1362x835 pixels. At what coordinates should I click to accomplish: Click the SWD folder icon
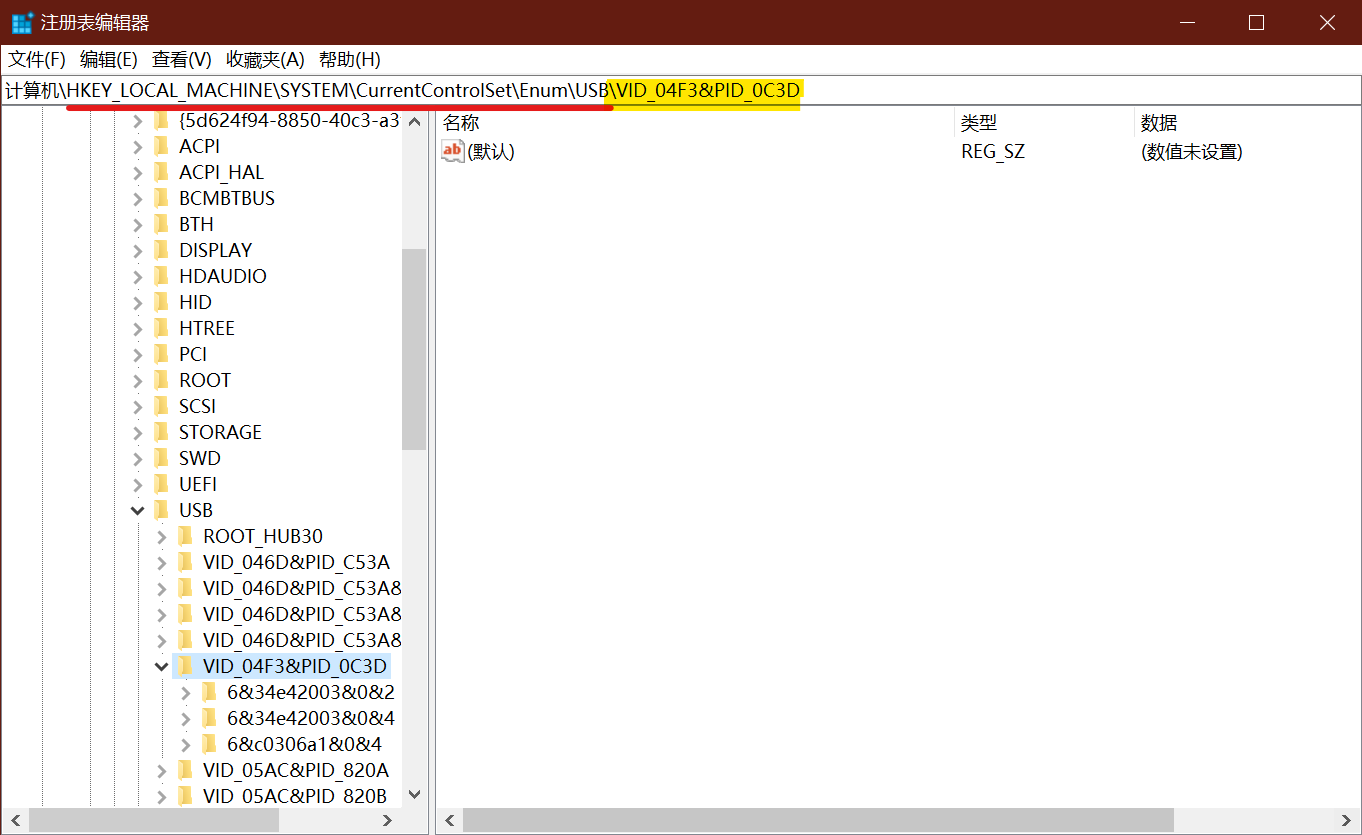coord(162,458)
